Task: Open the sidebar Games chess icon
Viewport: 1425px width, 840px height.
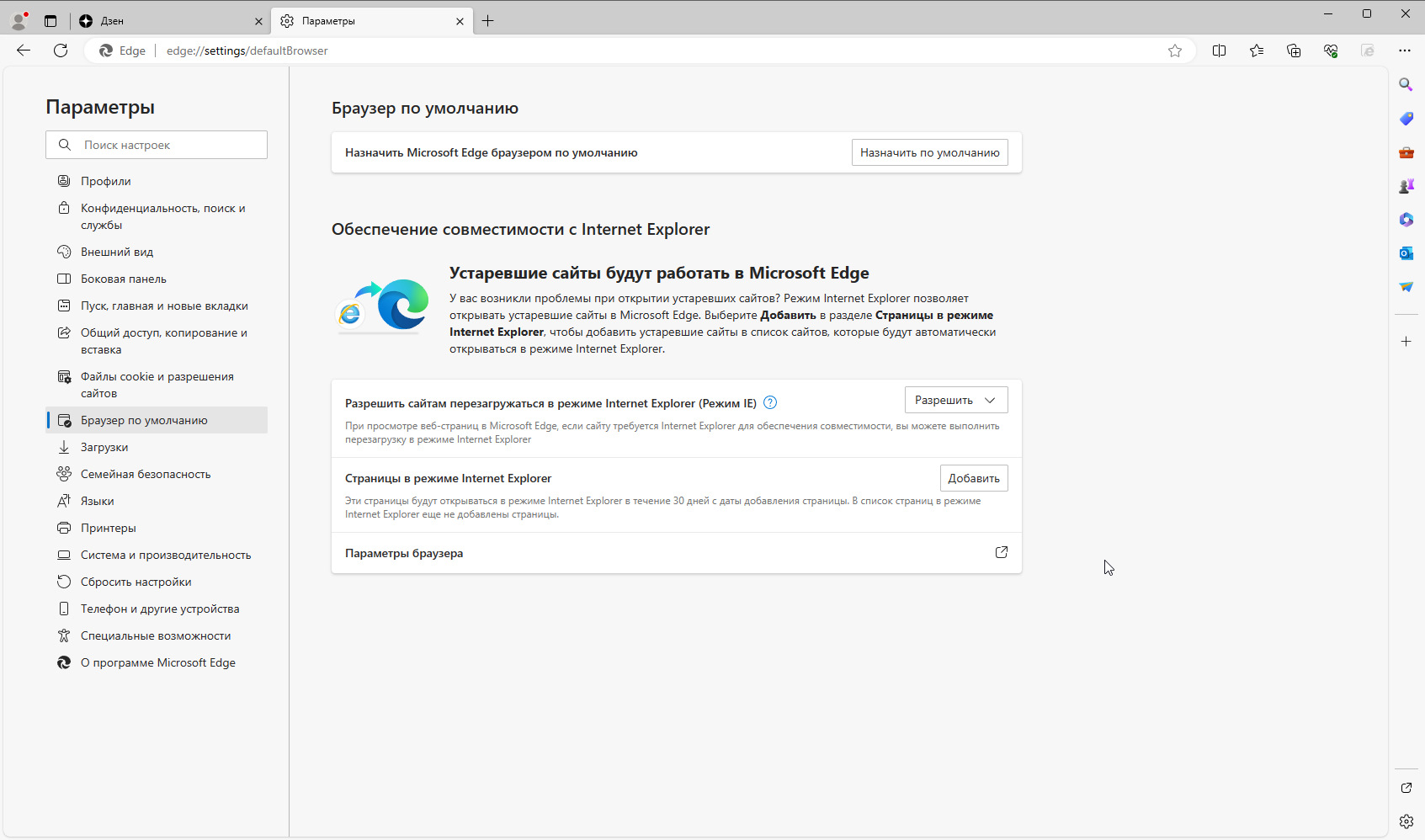Action: click(x=1406, y=186)
